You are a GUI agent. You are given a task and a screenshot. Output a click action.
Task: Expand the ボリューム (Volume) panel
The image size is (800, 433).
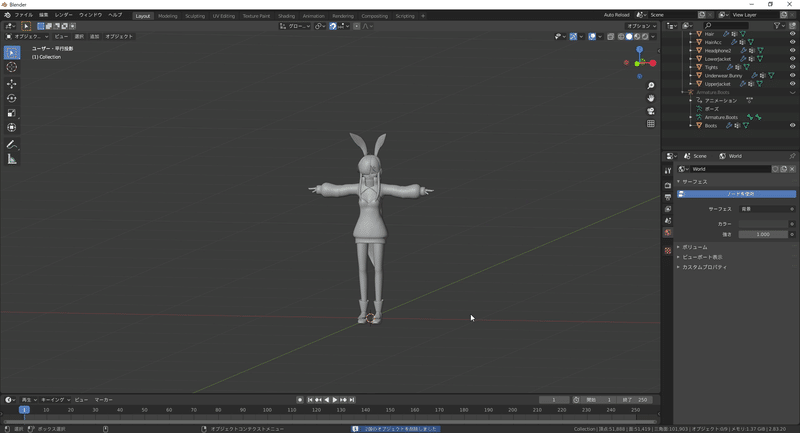coord(692,247)
